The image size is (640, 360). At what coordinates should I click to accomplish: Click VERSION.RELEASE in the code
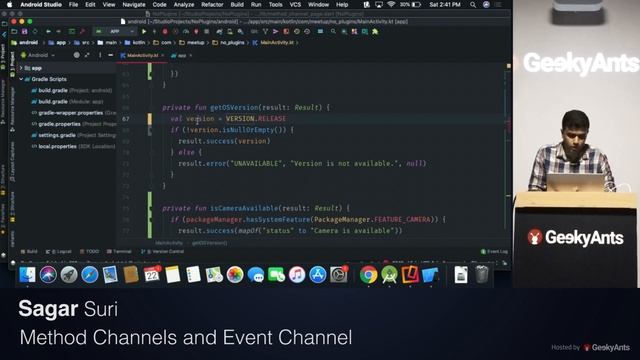(256, 119)
